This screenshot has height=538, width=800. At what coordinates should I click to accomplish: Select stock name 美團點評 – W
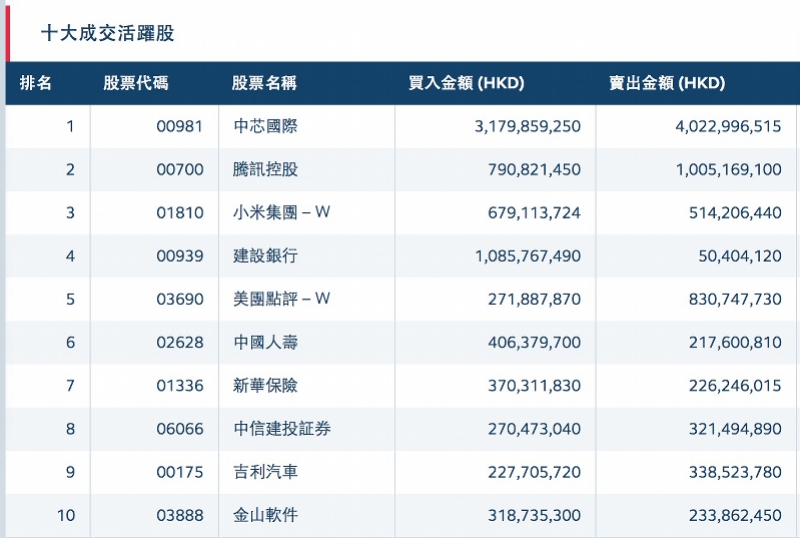(282, 299)
